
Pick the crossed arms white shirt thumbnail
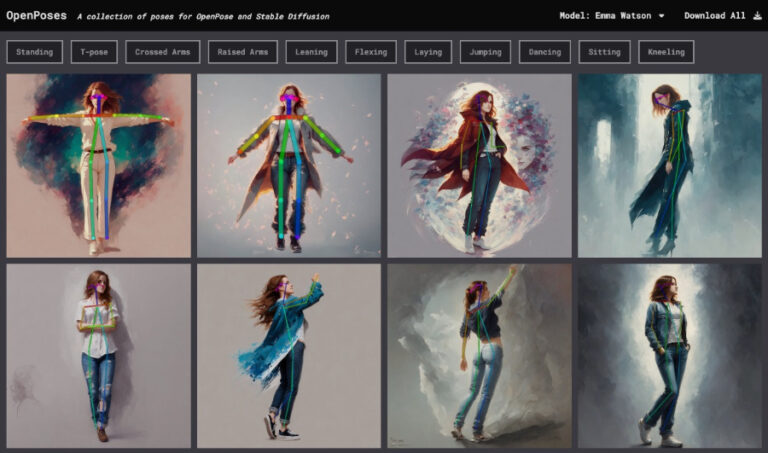click(98, 355)
